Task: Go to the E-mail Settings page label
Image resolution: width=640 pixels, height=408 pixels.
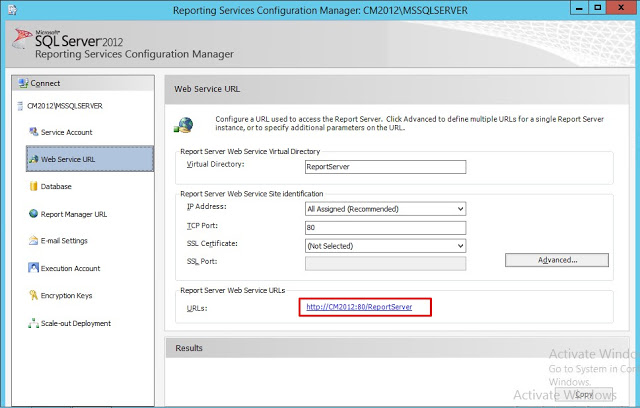Action: click(64, 241)
